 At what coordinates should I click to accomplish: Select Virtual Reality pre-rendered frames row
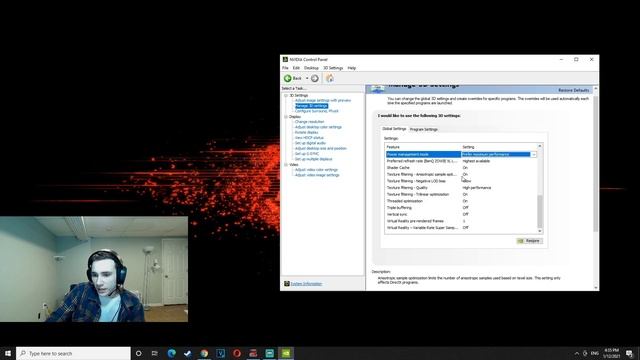coord(461,221)
